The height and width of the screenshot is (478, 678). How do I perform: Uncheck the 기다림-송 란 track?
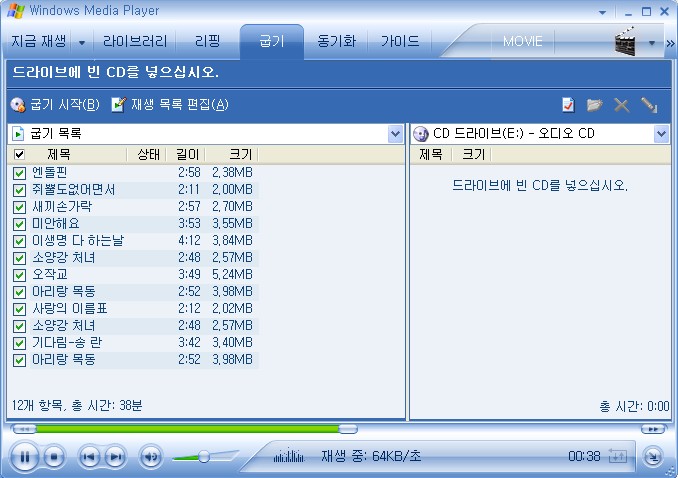point(19,343)
